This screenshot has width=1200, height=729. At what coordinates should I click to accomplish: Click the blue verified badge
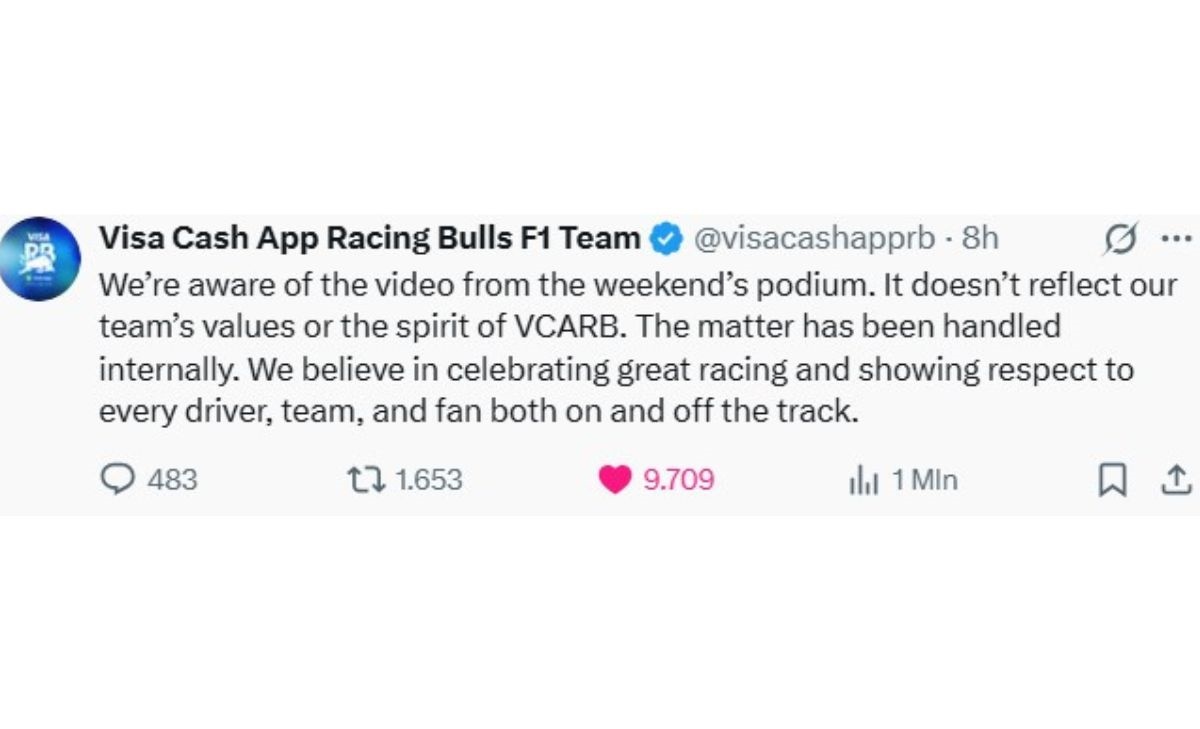tap(668, 240)
